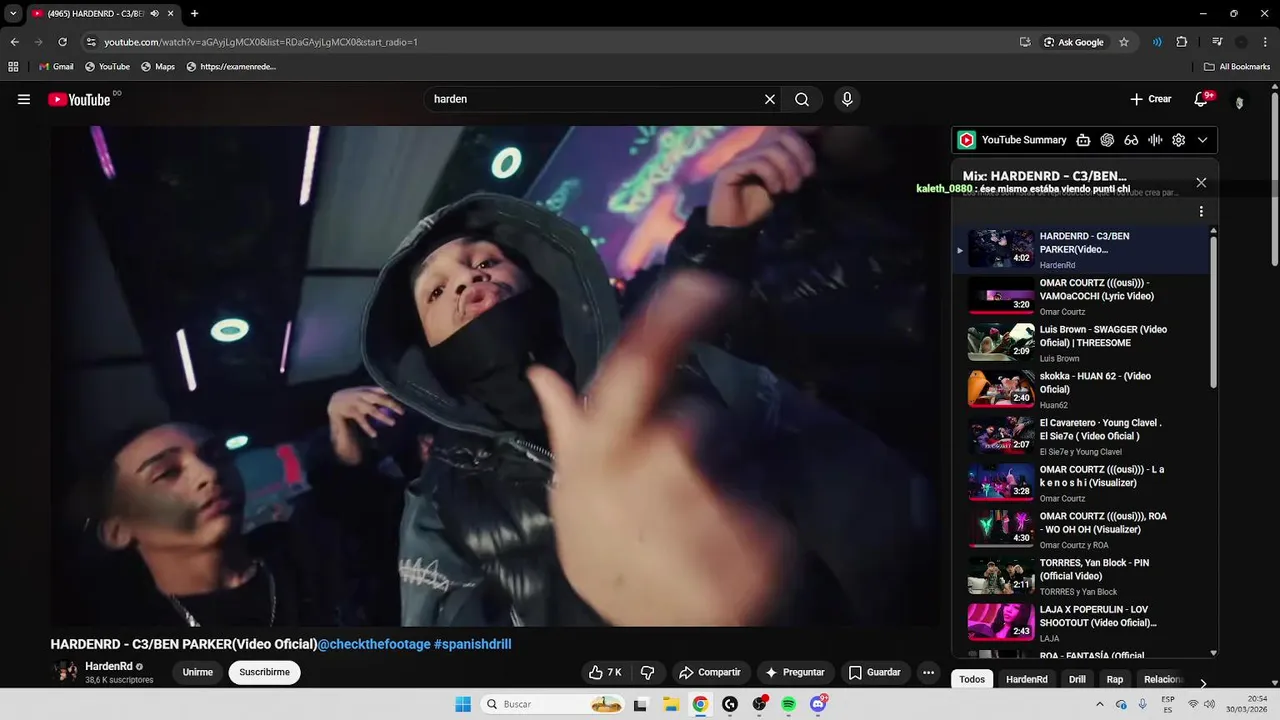The height and width of the screenshot is (720, 1280).
Task: Click the magnifier search button
Action: tap(802, 99)
